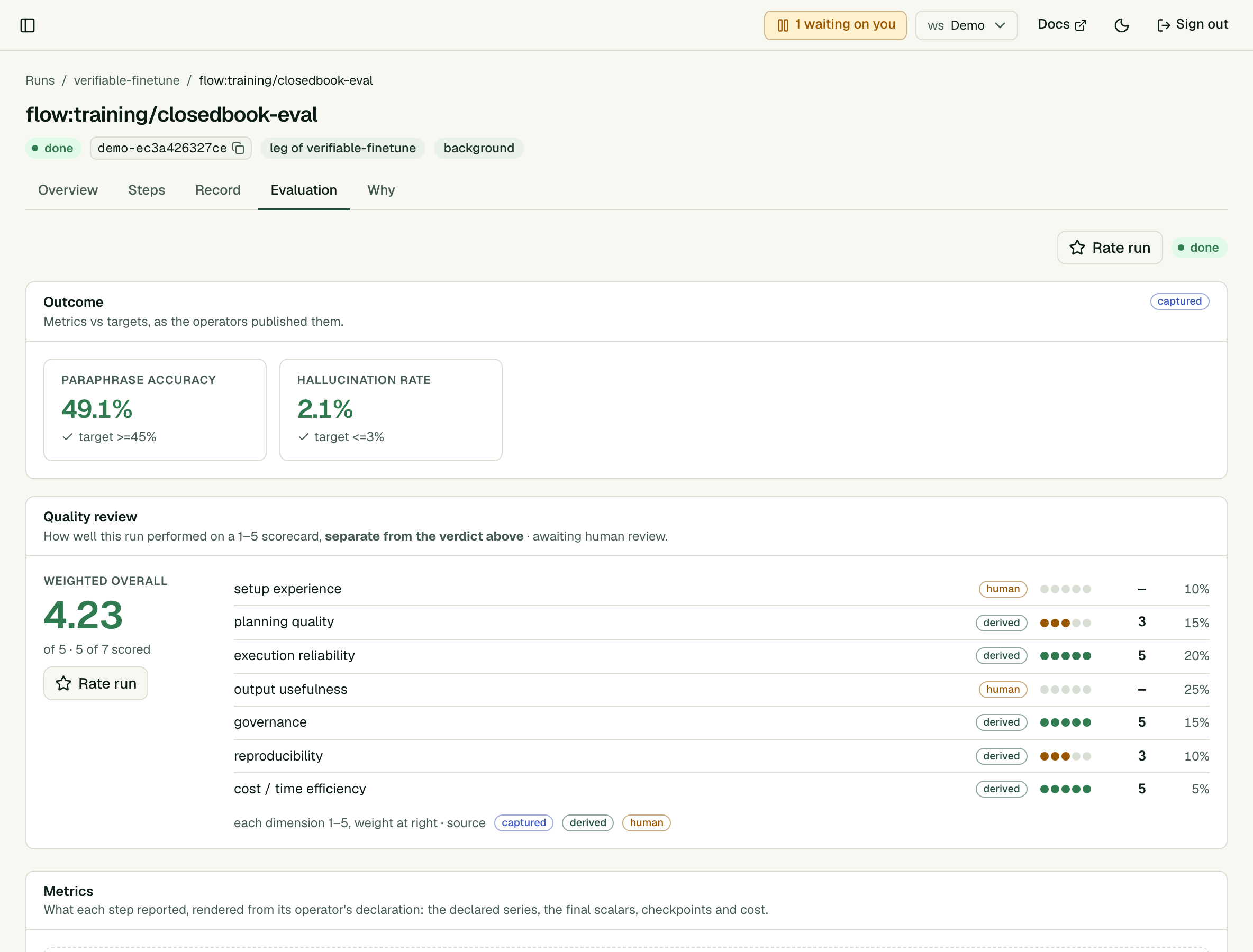Click the 4.23 weighted overall score
Screen dimensions: 1253x952
pyautogui.click(x=84, y=616)
